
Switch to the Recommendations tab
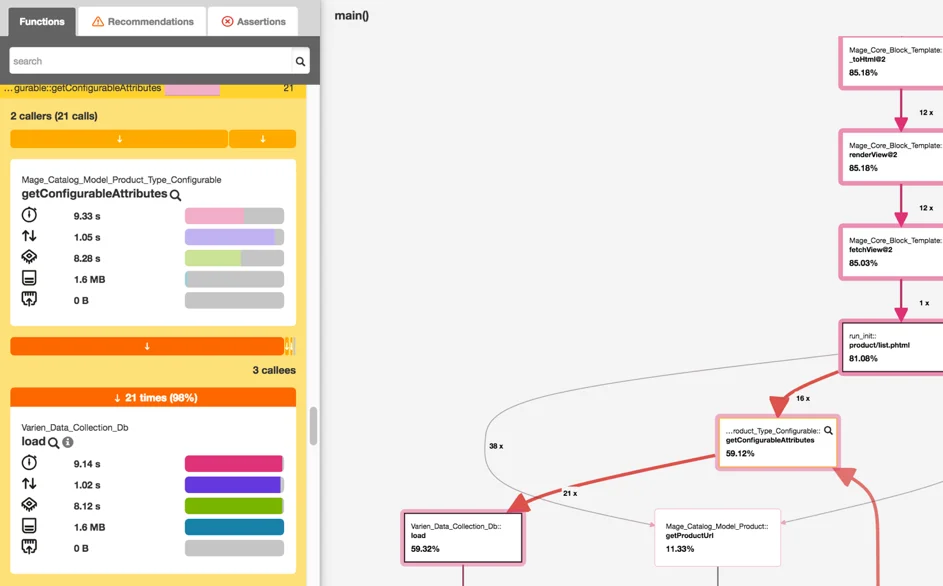(x=142, y=21)
